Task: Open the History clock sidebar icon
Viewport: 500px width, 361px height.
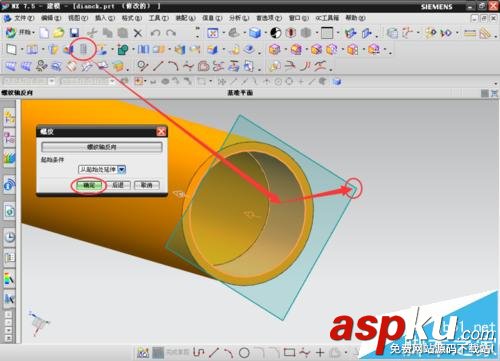Action: 9,237
